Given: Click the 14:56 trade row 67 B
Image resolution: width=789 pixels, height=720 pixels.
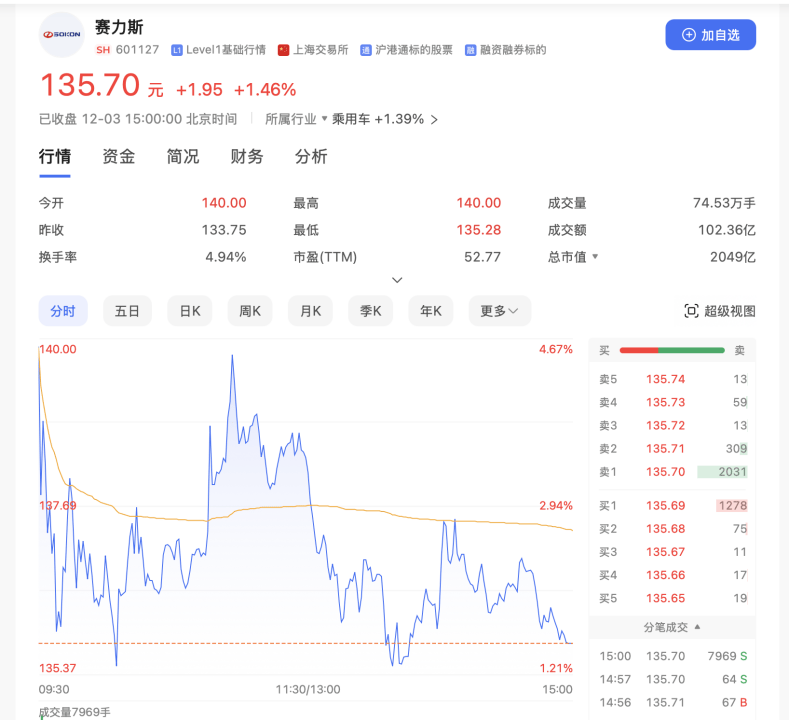Looking at the screenshot, I should coord(673,702).
